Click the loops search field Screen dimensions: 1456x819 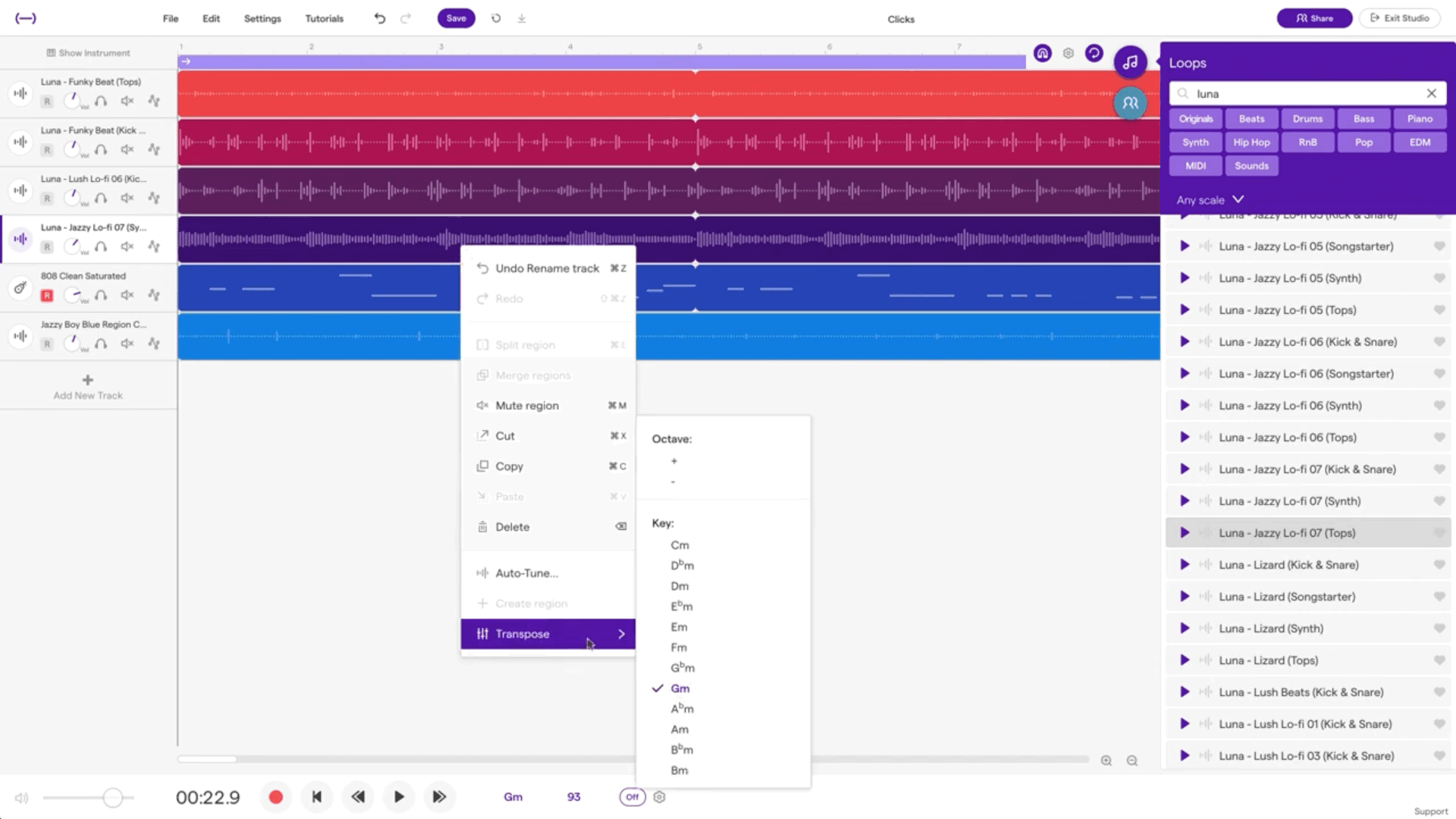point(1308,93)
